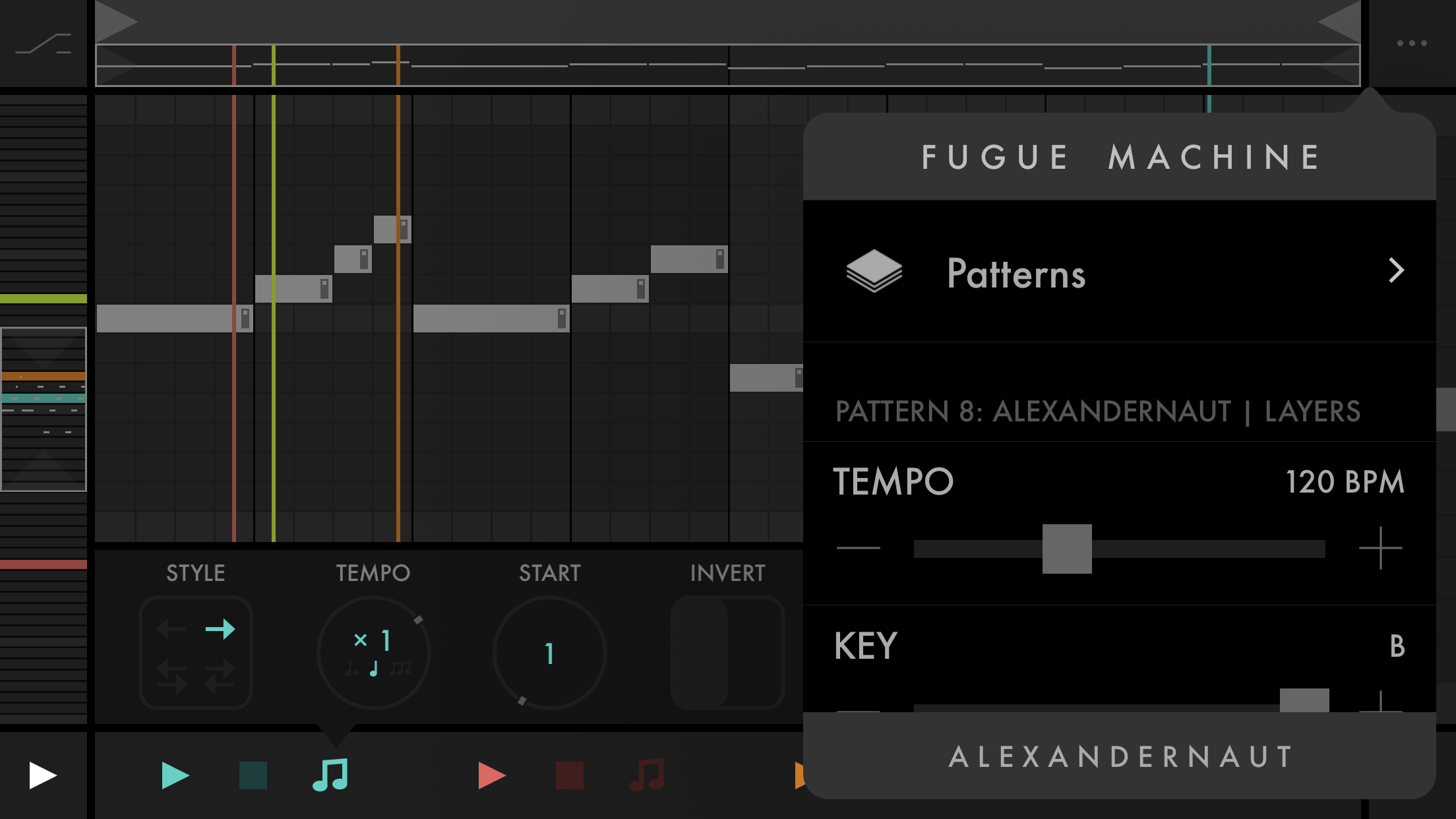
Task: Click the ramp curve icon top-left
Action: (44, 44)
